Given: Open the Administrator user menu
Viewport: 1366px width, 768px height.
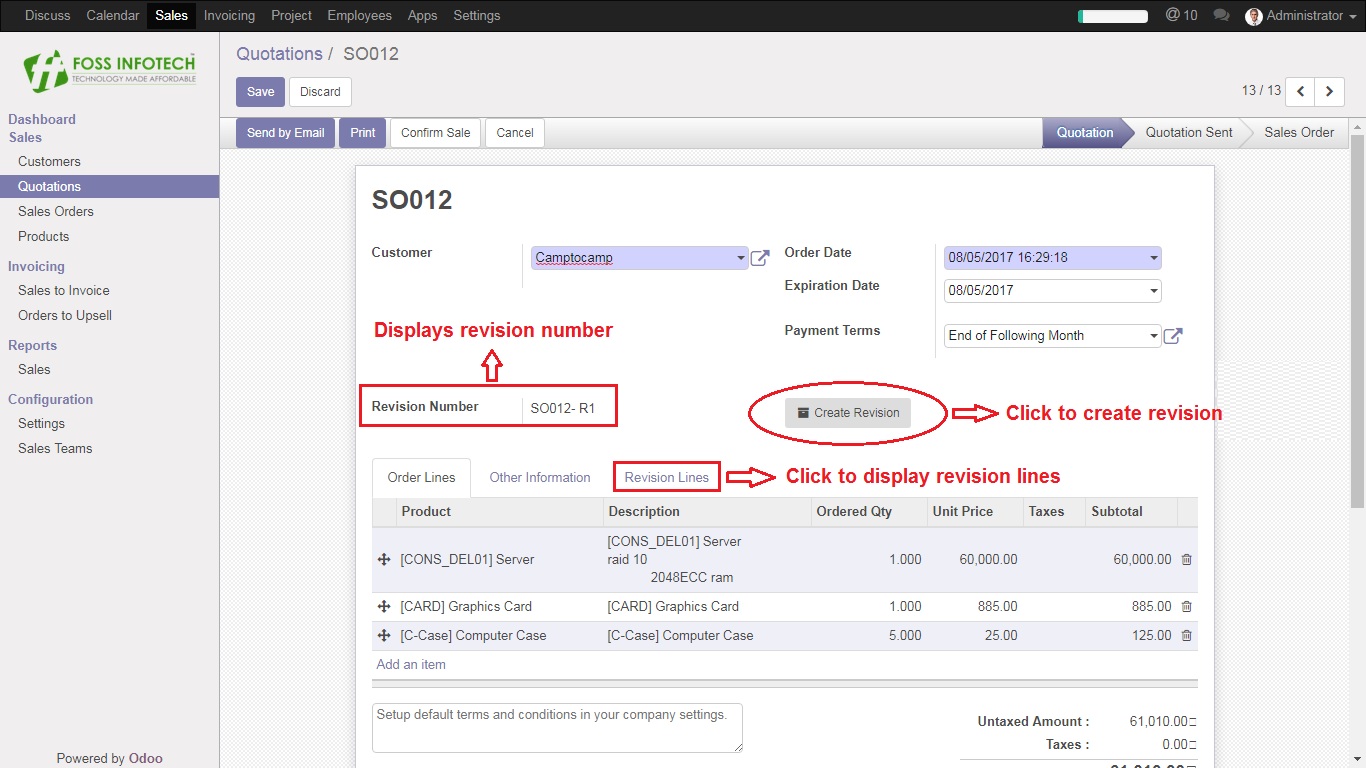Looking at the screenshot, I should (1294, 16).
